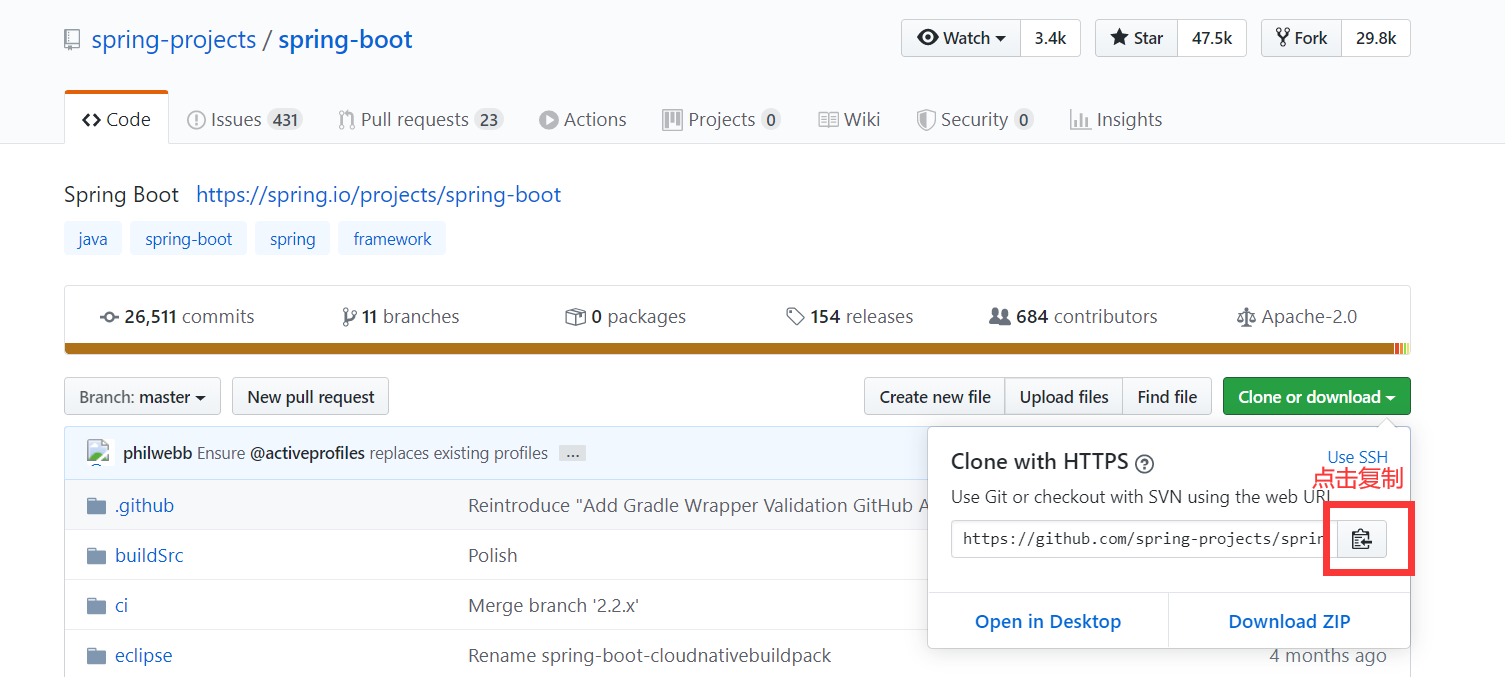1505x677 pixels.
Task: Click the .github folder icon
Action: [x=96, y=506]
